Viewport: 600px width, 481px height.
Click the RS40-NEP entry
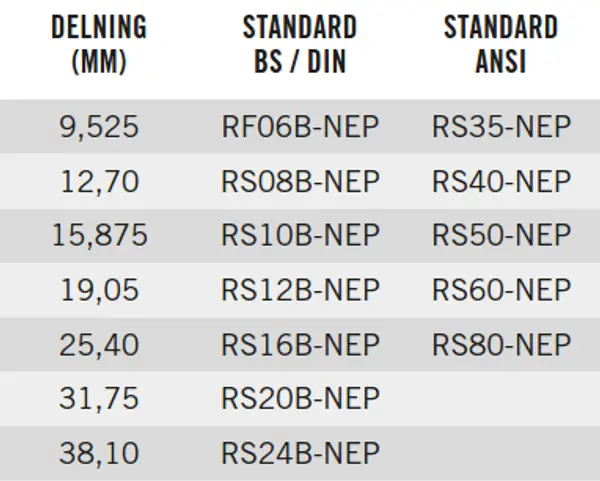point(501,181)
